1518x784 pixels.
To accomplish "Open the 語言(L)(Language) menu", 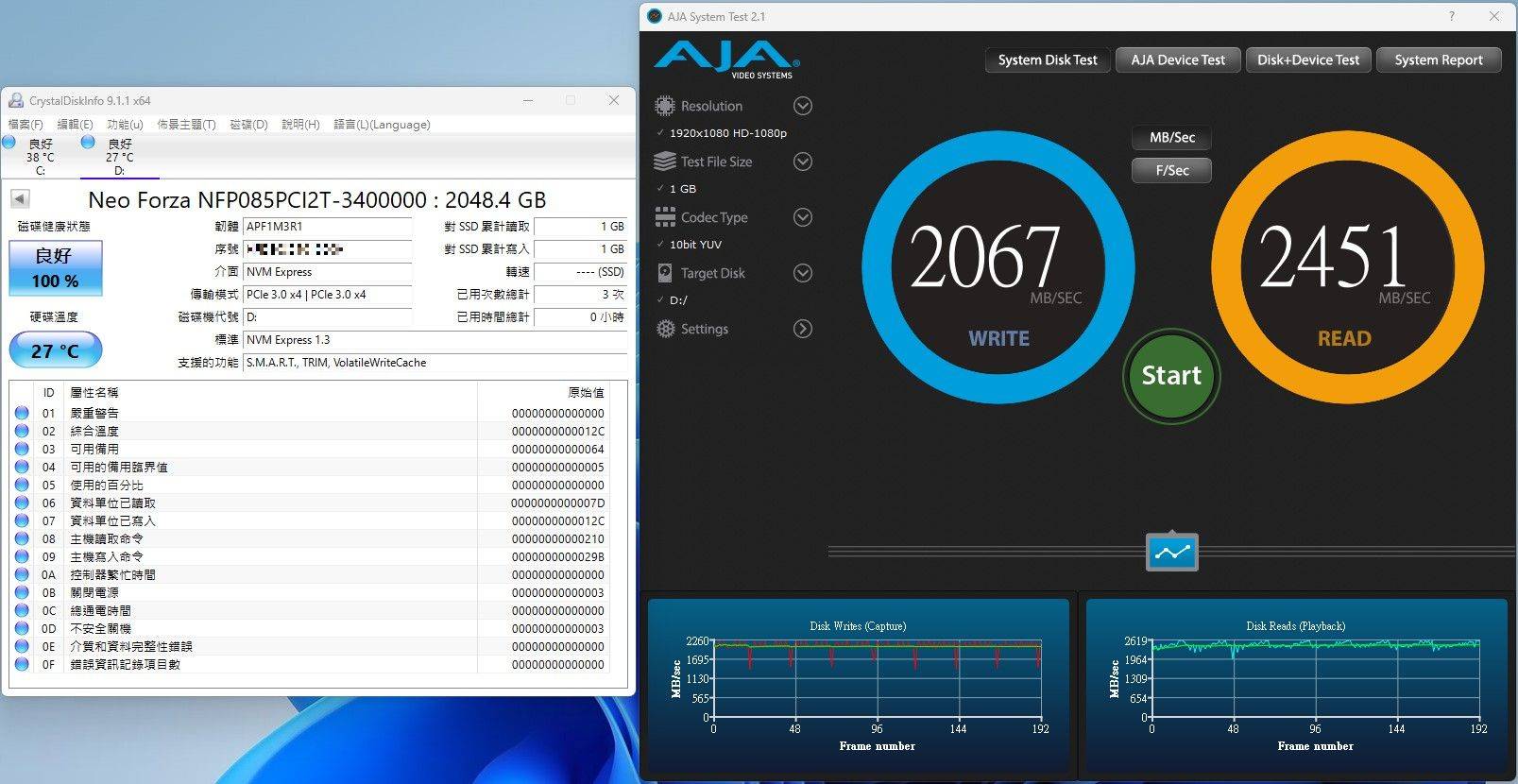I will (x=382, y=125).
